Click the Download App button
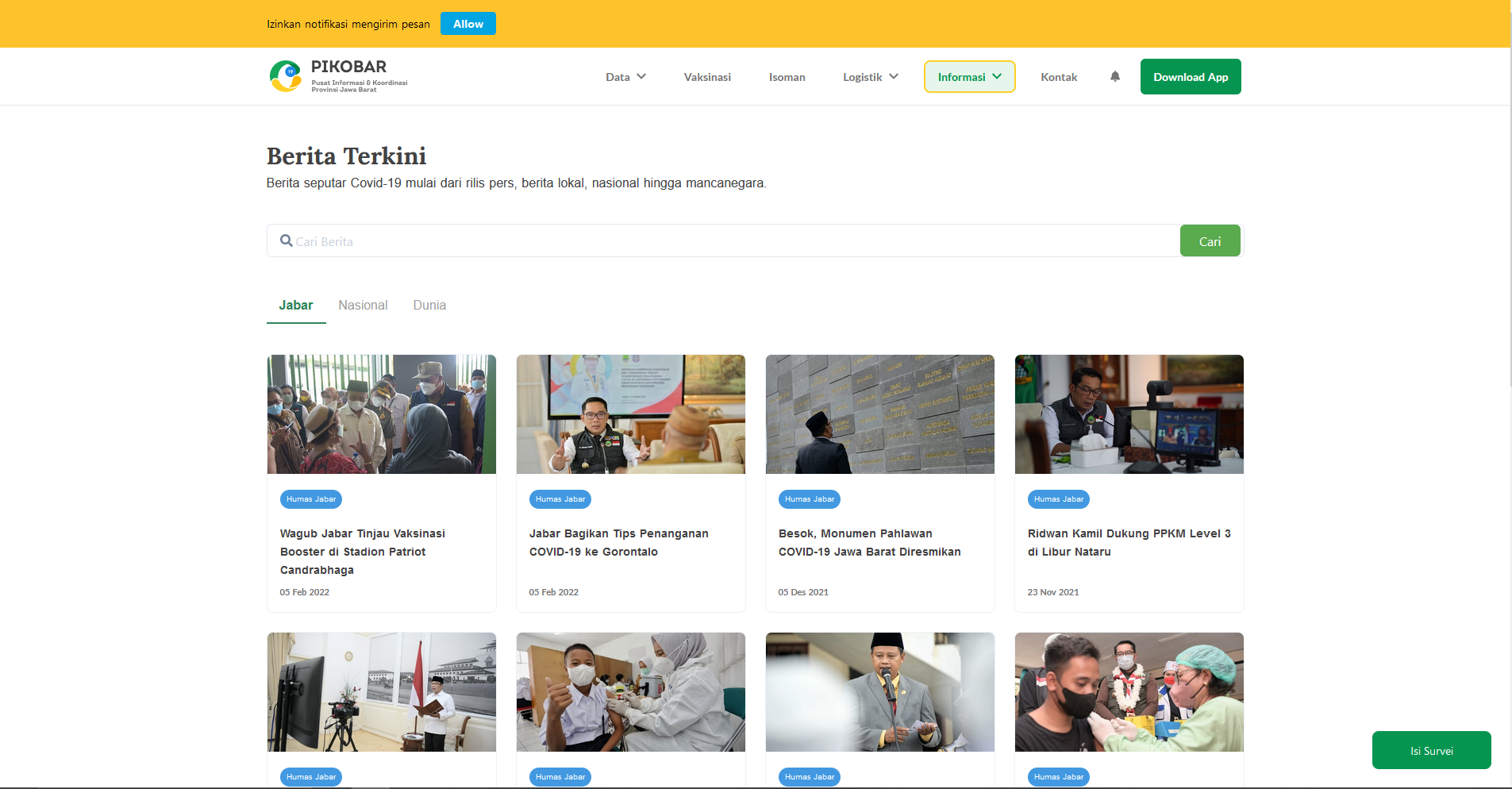This screenshot has width=1512, height=789. pyautogui.click(x=1190, y=77)
